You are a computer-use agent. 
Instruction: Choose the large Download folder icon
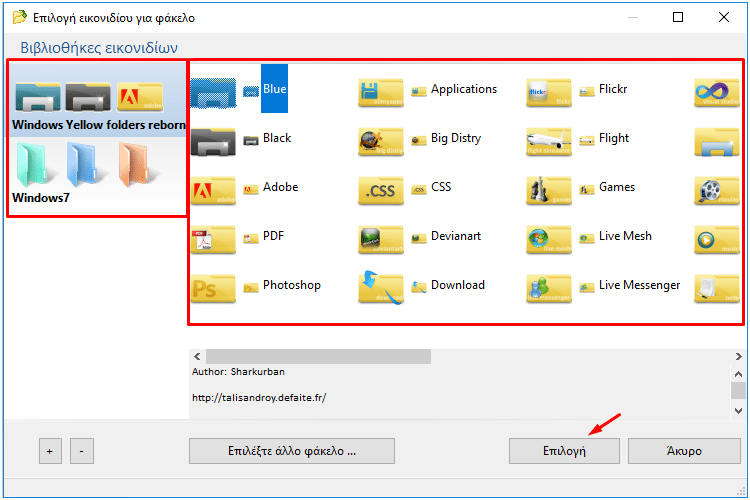381,288
